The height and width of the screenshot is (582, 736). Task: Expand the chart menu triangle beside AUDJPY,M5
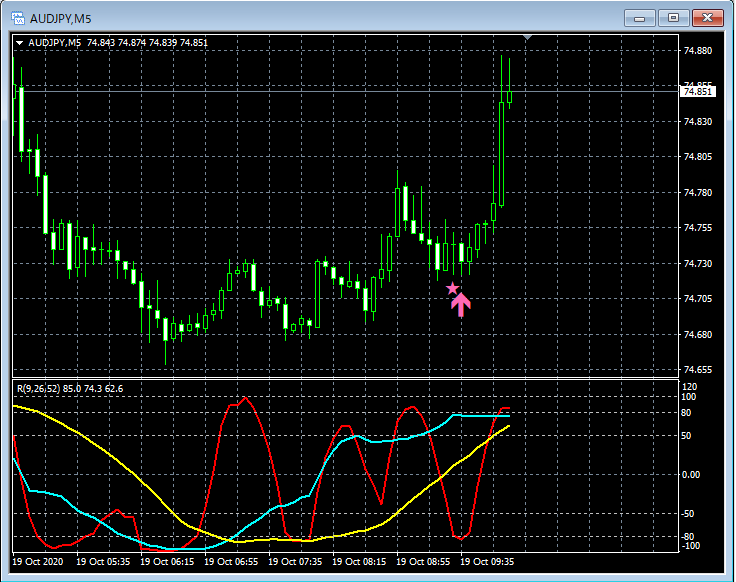point(20,43)
